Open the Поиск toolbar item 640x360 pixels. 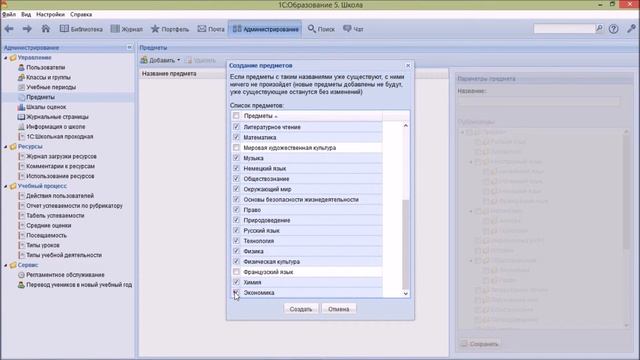point(321,29)
